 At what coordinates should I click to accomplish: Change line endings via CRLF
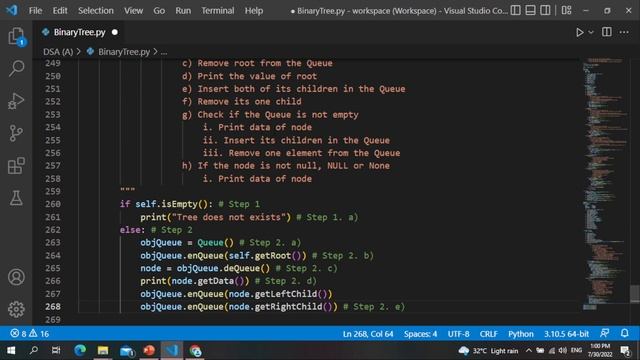[x=489, y=334]
